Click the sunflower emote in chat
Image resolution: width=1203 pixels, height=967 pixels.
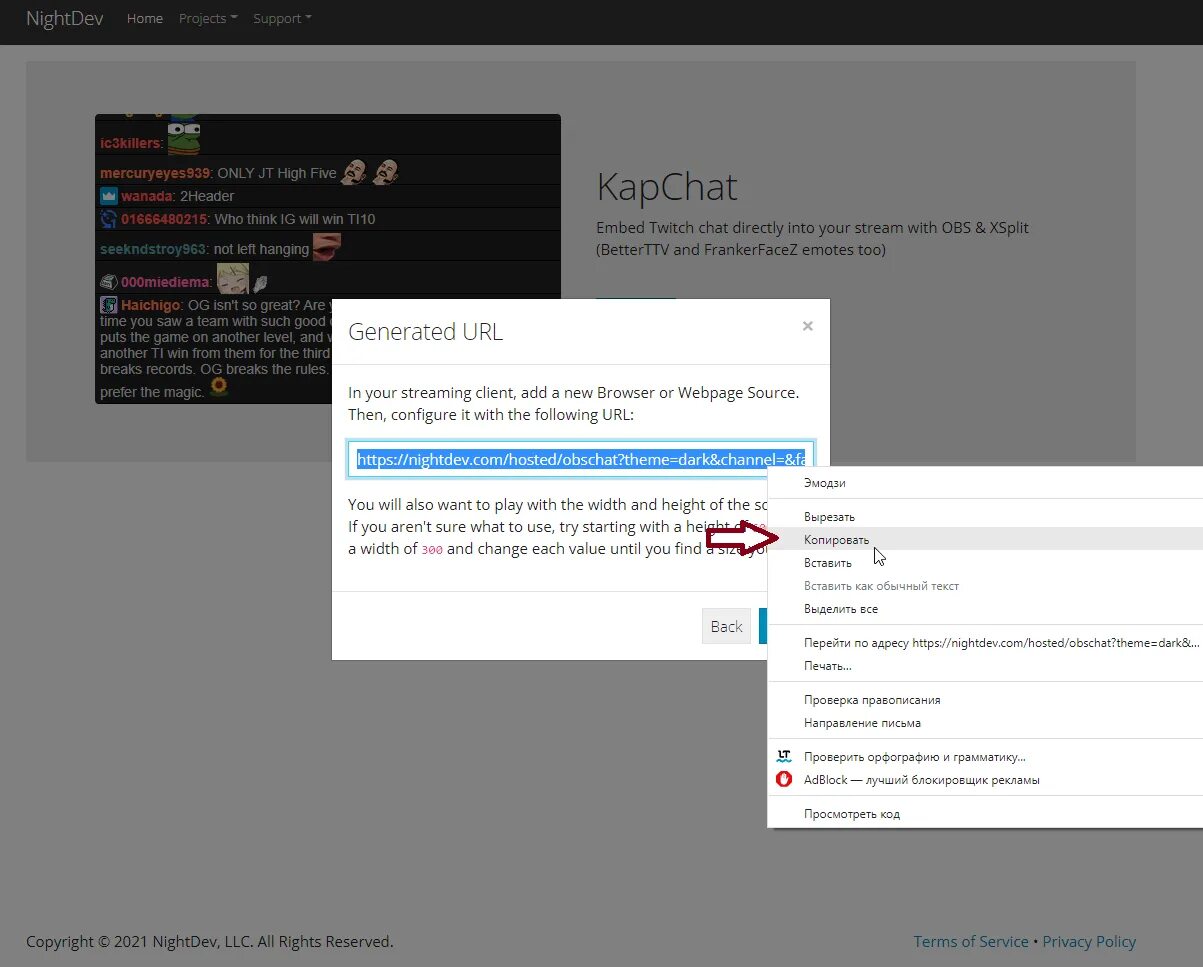pos(219,387)
